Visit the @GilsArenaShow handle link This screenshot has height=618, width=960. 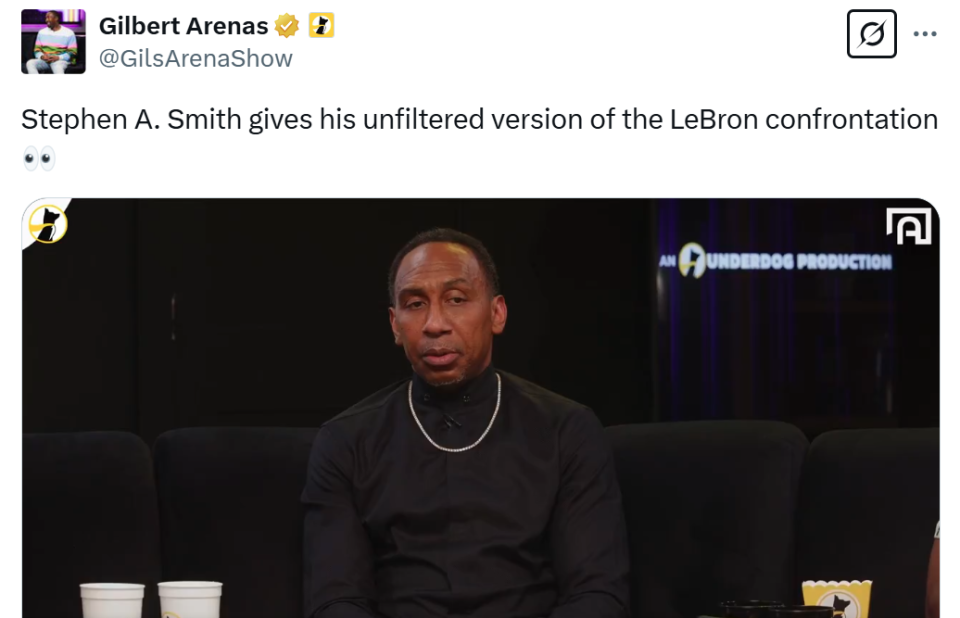click(196, 59)
